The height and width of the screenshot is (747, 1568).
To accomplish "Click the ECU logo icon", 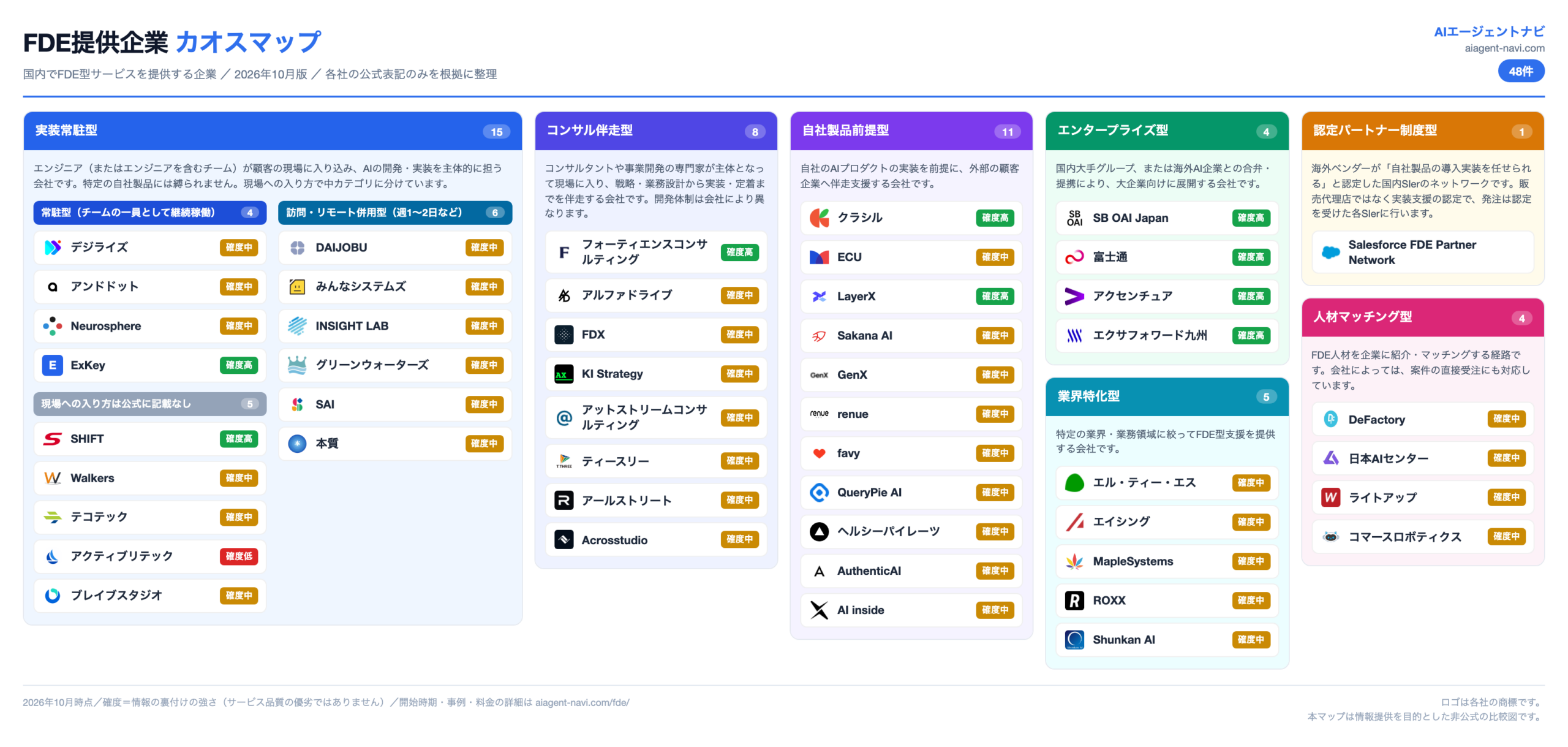I will [820, 257].
